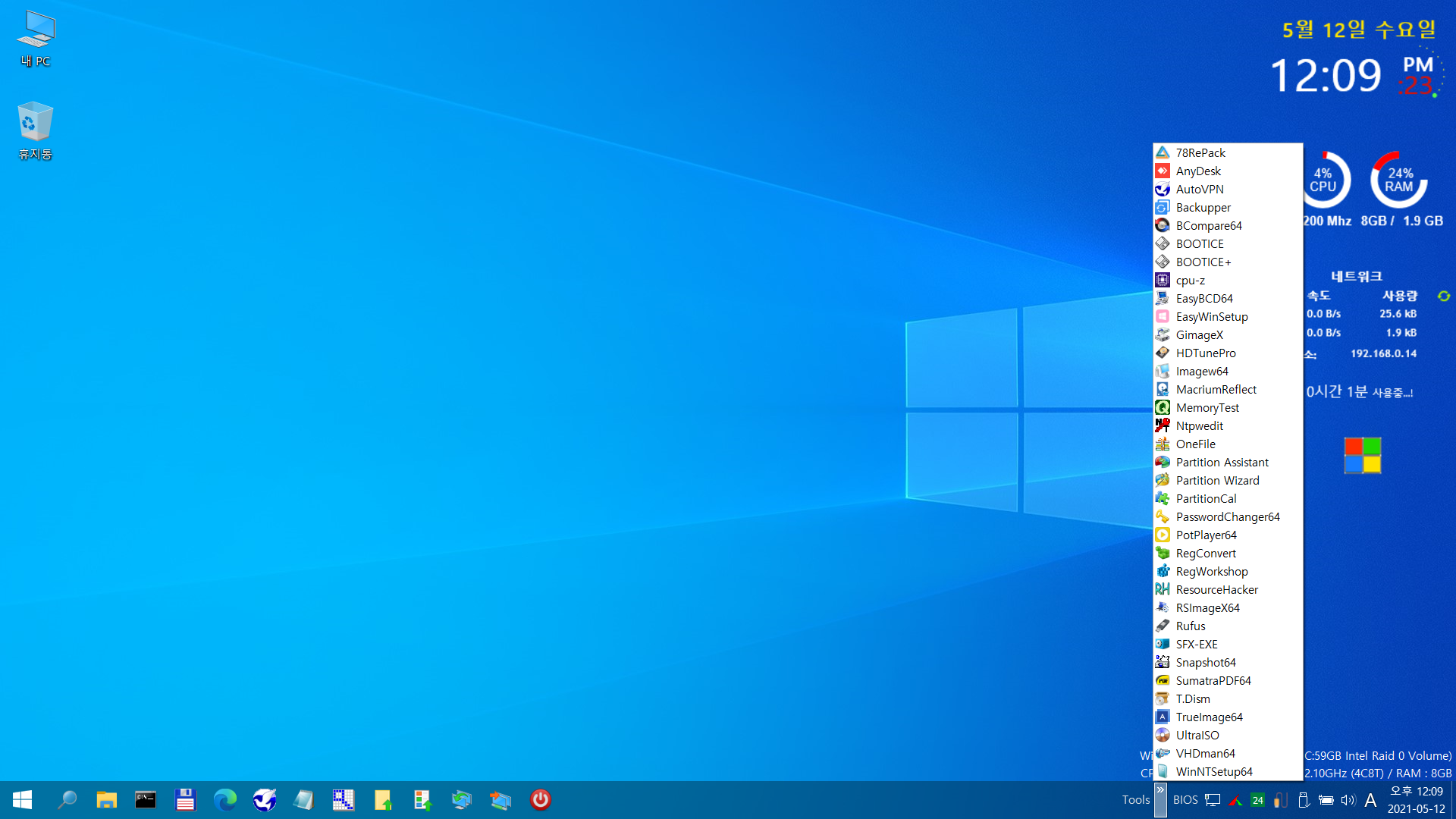Launch cpu-z from the Tools list

click(x=1228, y=280)
